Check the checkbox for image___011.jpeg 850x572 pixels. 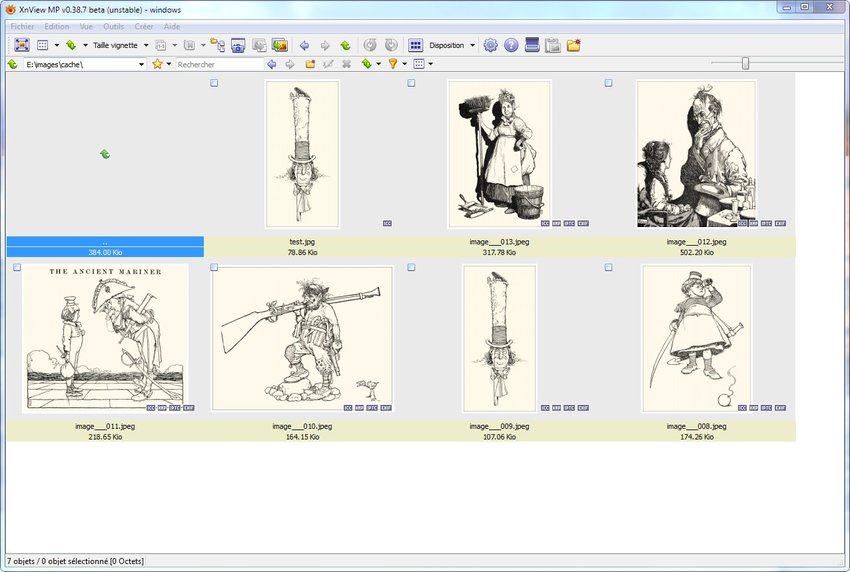click(17, 267)
